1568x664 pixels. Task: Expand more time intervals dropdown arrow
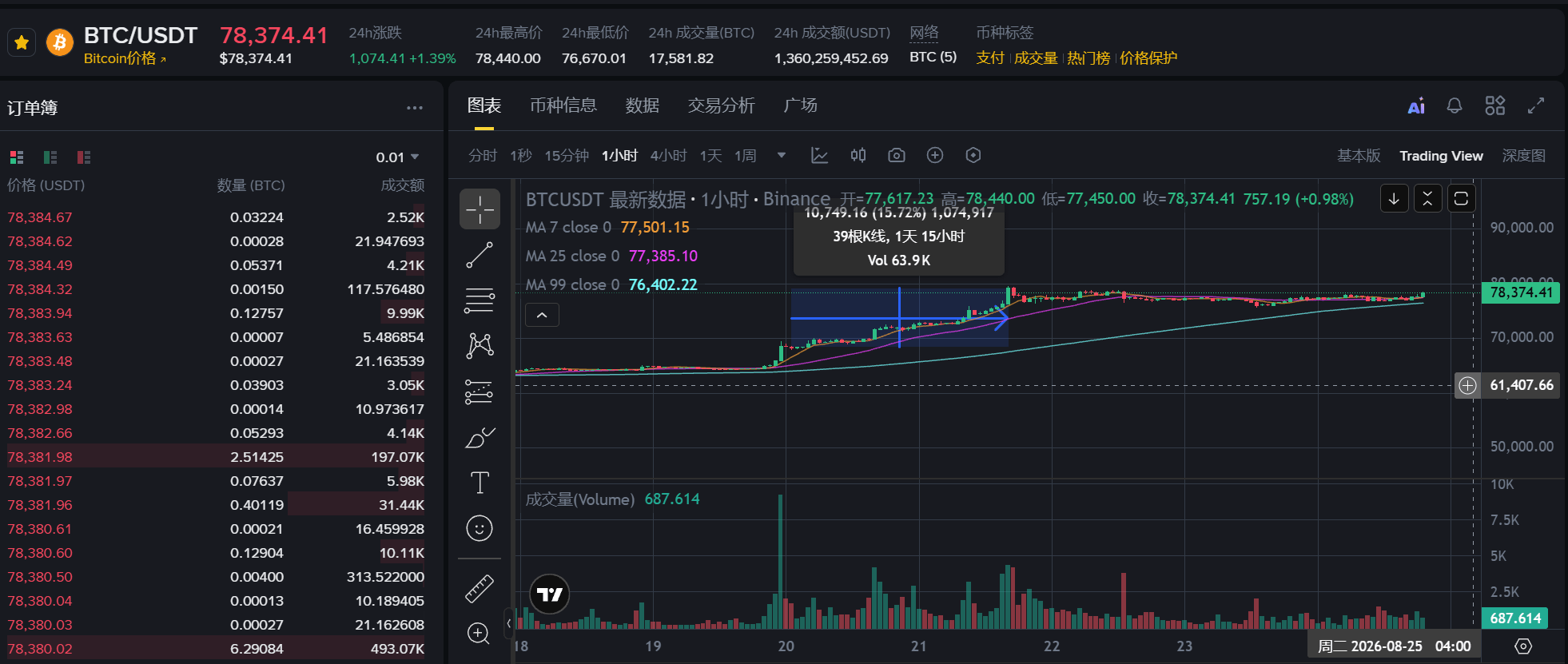[x=782, y=156]
